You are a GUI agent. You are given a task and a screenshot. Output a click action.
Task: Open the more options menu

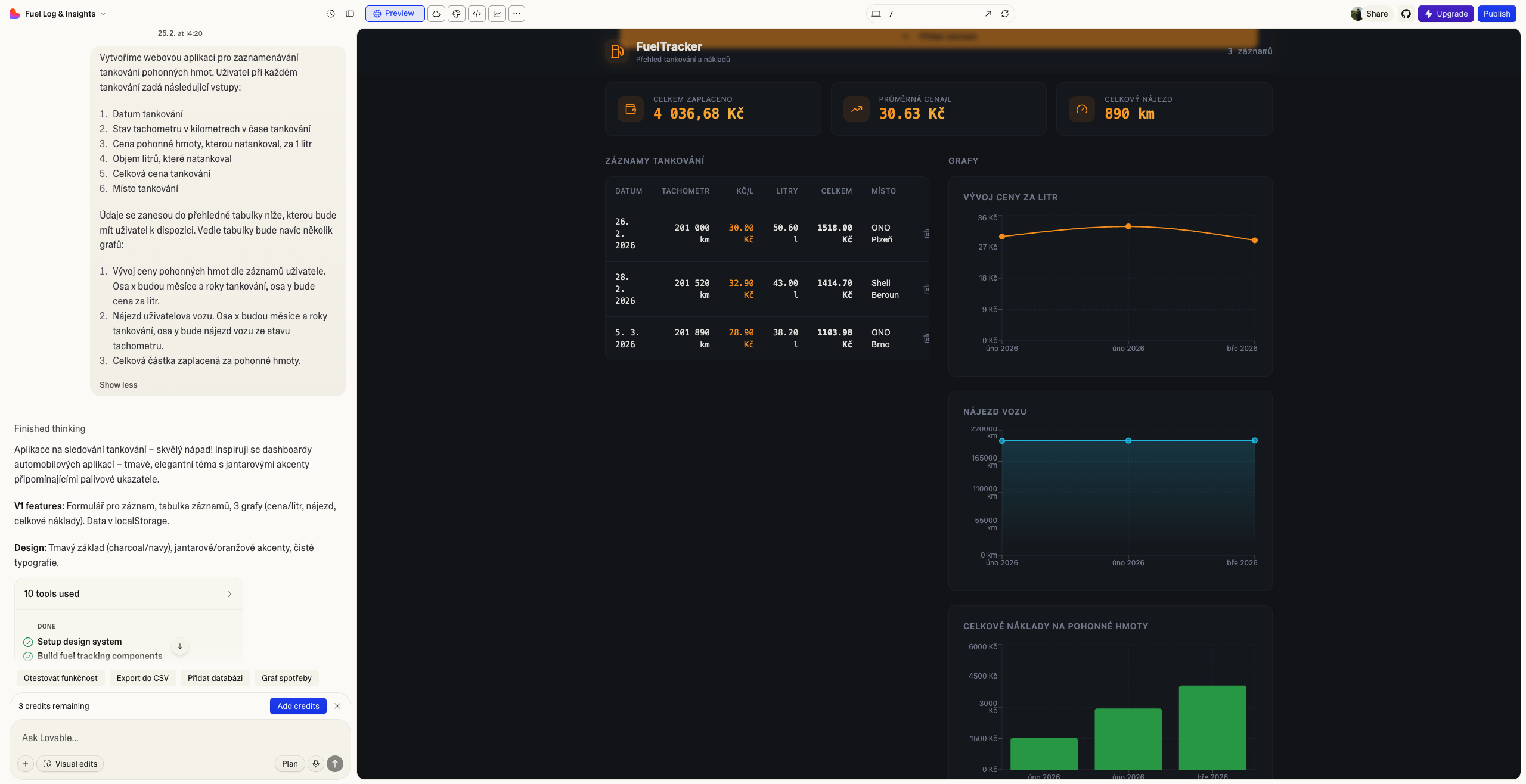517,14
